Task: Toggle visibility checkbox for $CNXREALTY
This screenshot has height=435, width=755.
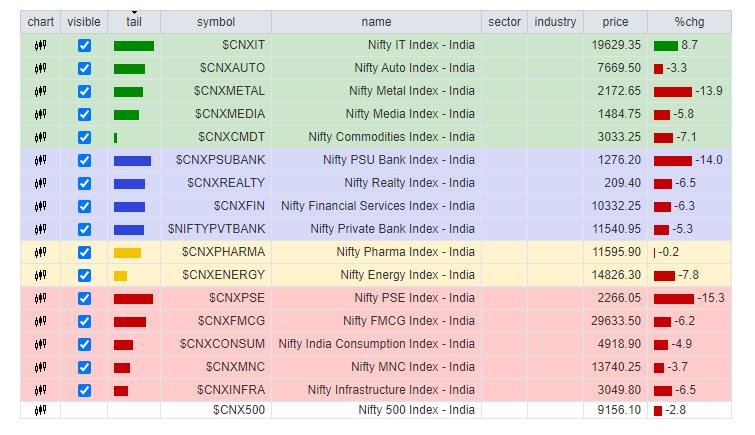Action: coord(84,184)
